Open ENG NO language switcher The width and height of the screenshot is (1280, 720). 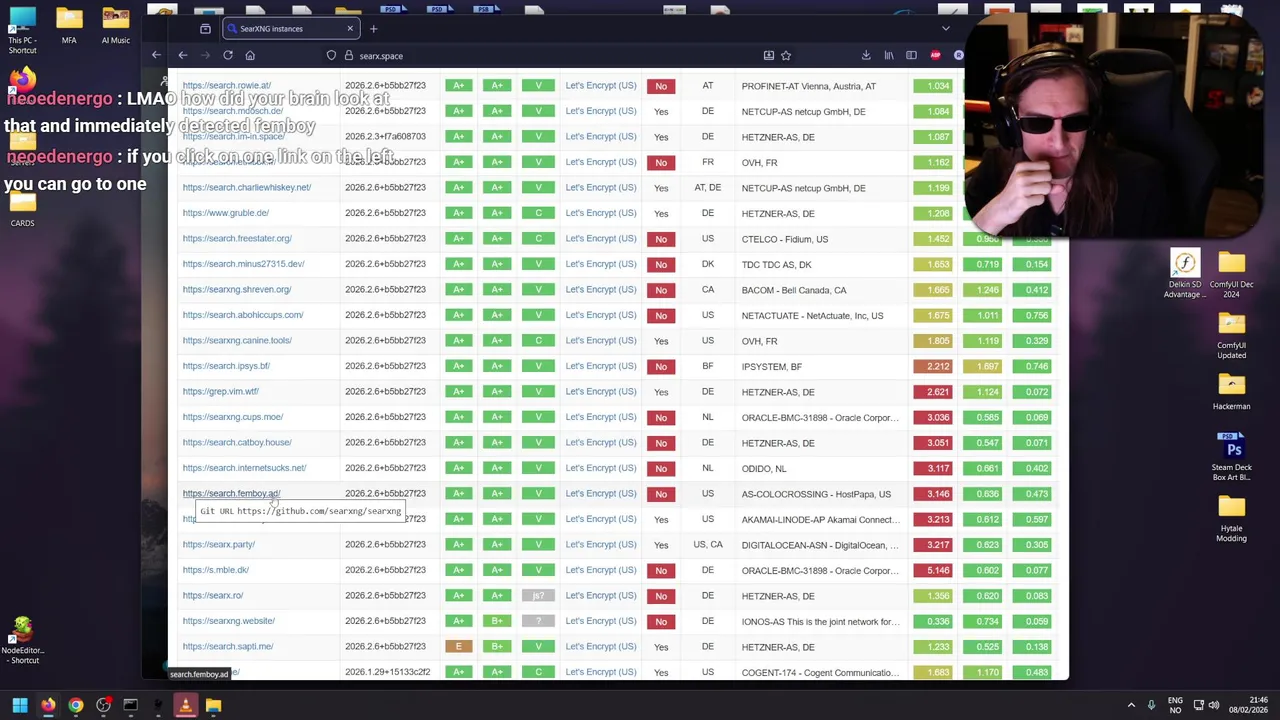[1175, 705]
